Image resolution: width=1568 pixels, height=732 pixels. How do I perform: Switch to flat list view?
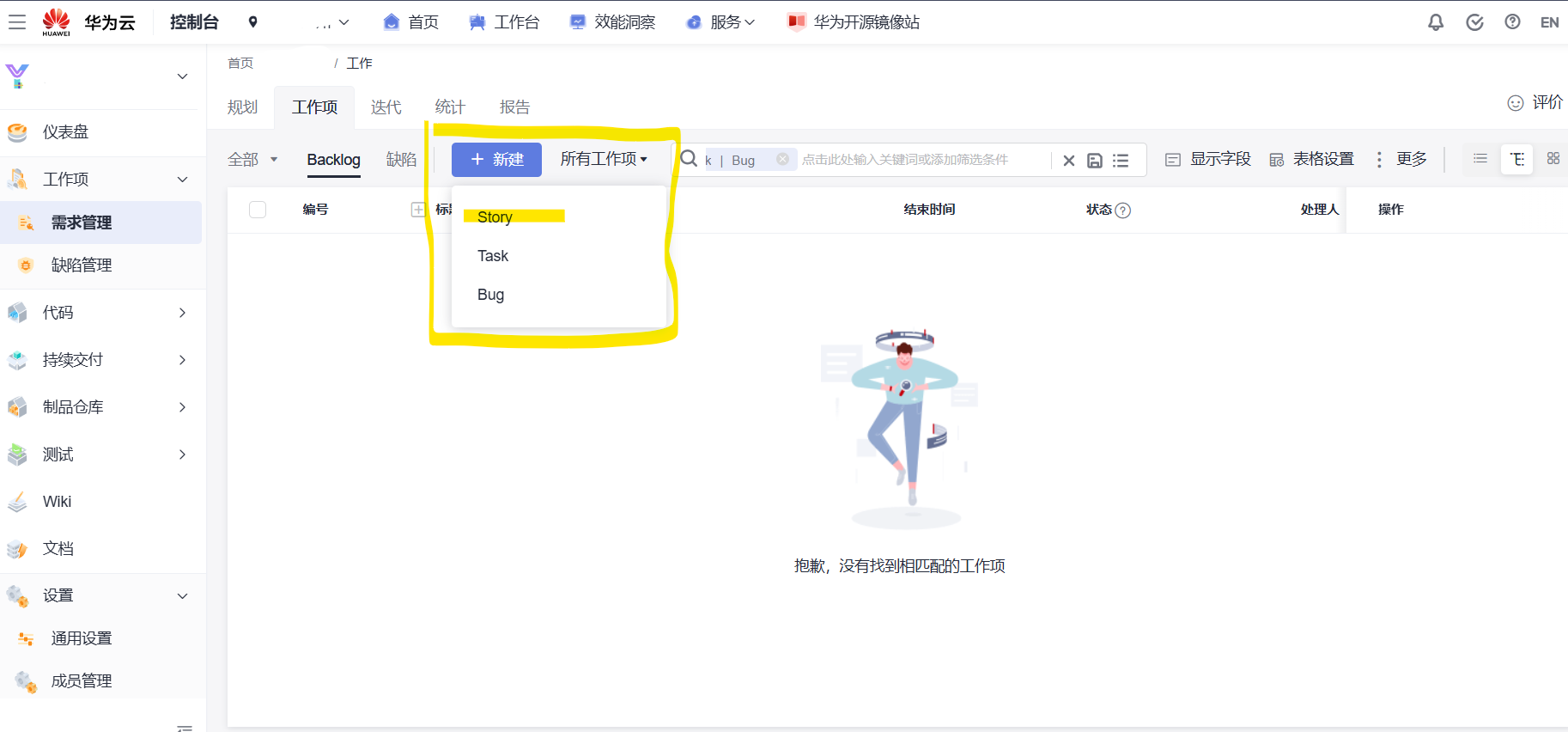point(1480,159)
